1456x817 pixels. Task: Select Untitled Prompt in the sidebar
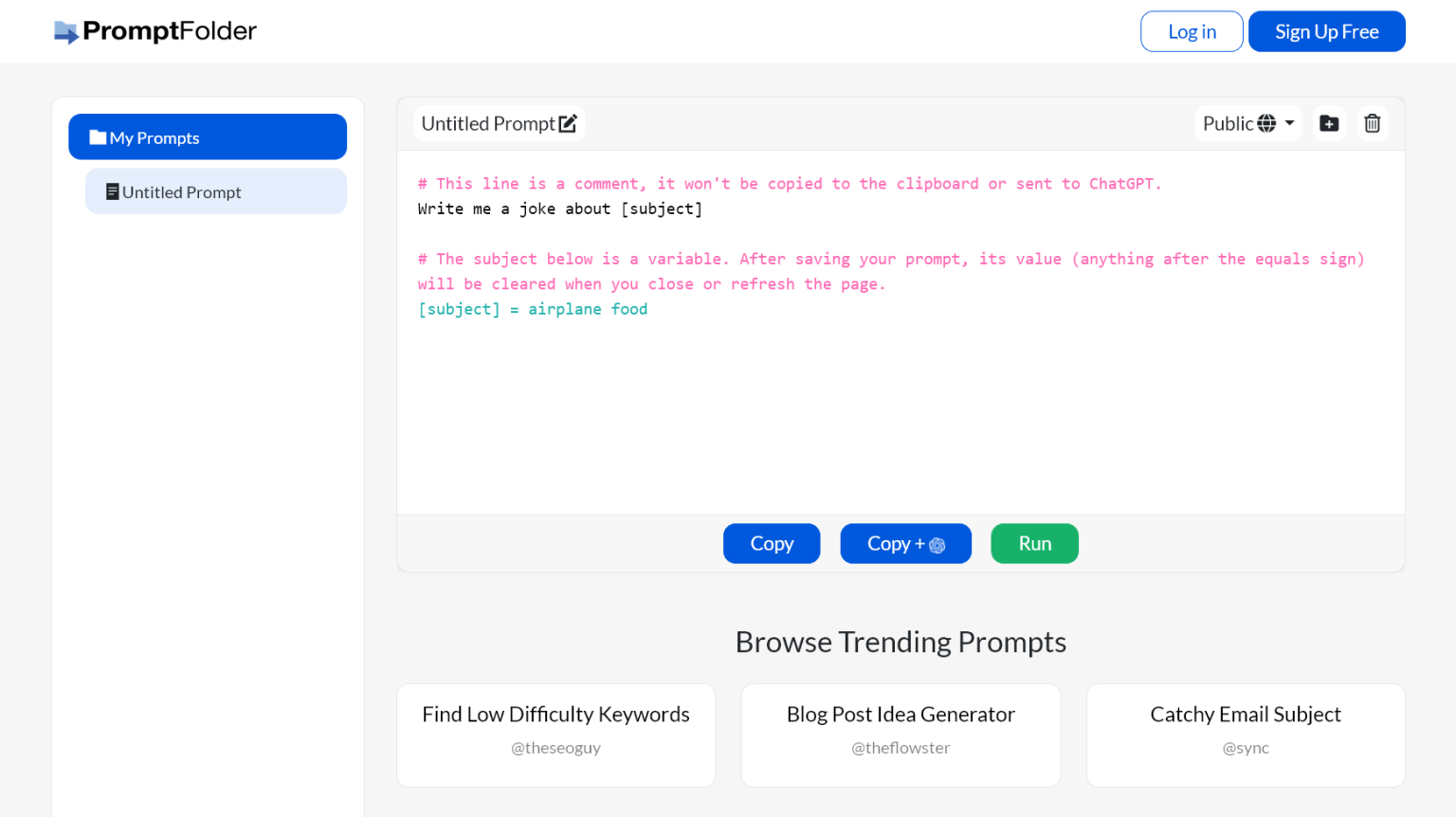pyautogui.click(x=215, y=191)
